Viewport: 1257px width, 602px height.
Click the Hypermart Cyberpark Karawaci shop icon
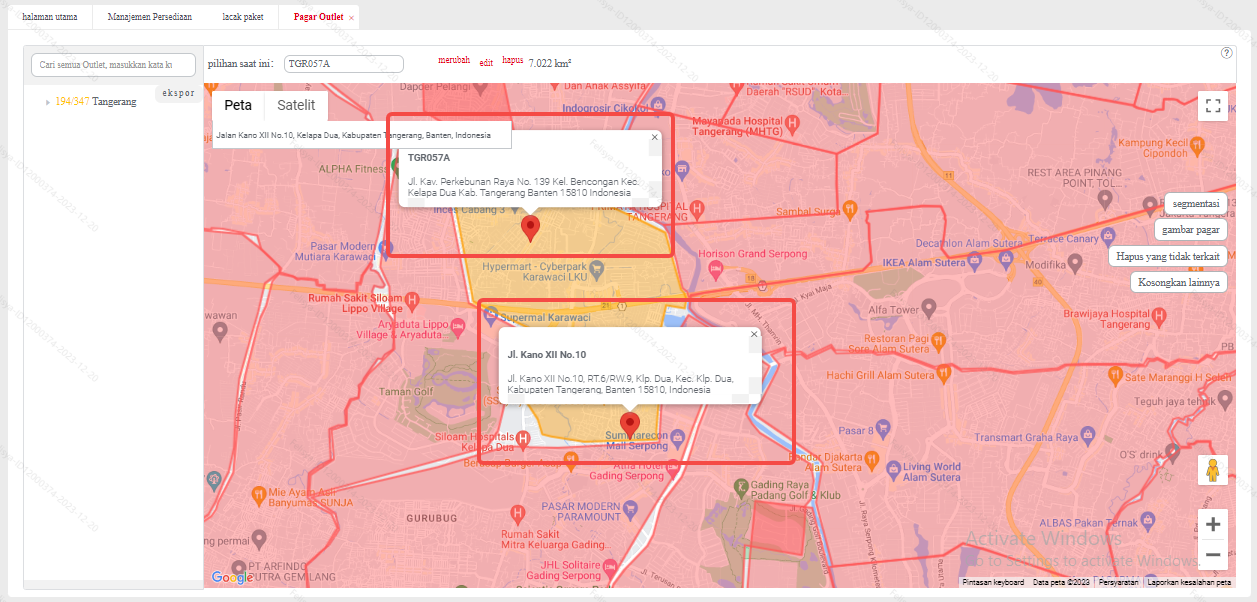pos(598,268)
